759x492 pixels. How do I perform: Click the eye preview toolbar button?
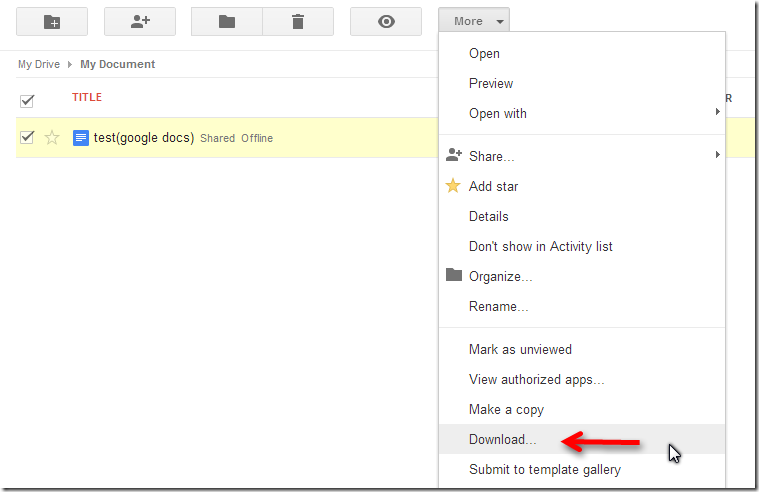point(386,22)
